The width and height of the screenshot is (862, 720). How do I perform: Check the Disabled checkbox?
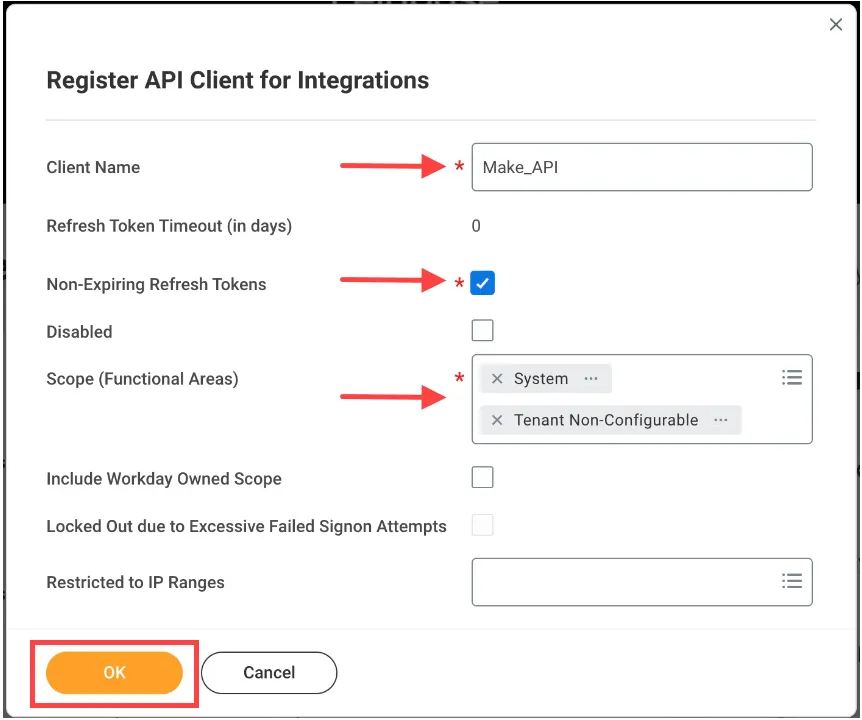pyautogui.click(x=483, y=331)
